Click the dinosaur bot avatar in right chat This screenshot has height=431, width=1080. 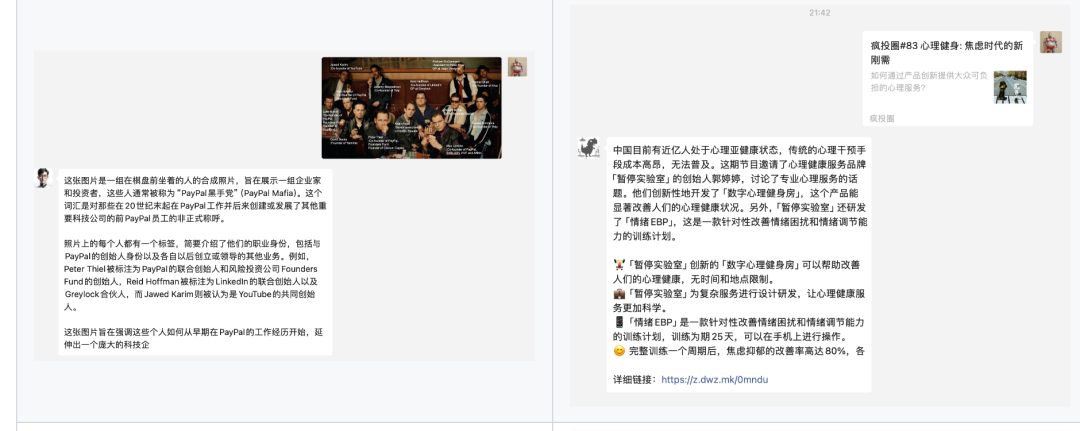click(x=588, y=148)
